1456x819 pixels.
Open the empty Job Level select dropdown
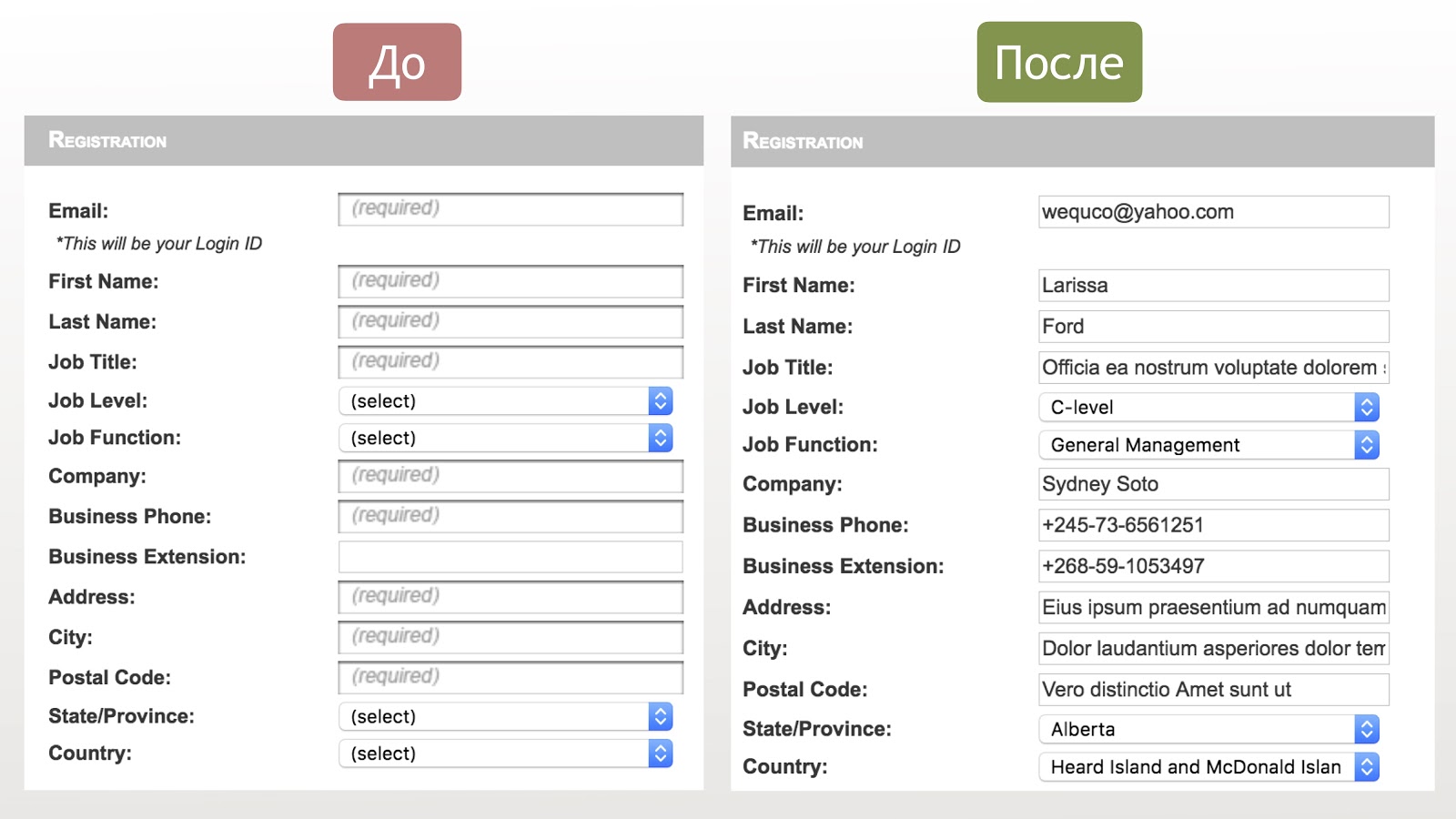coord(505,401)
